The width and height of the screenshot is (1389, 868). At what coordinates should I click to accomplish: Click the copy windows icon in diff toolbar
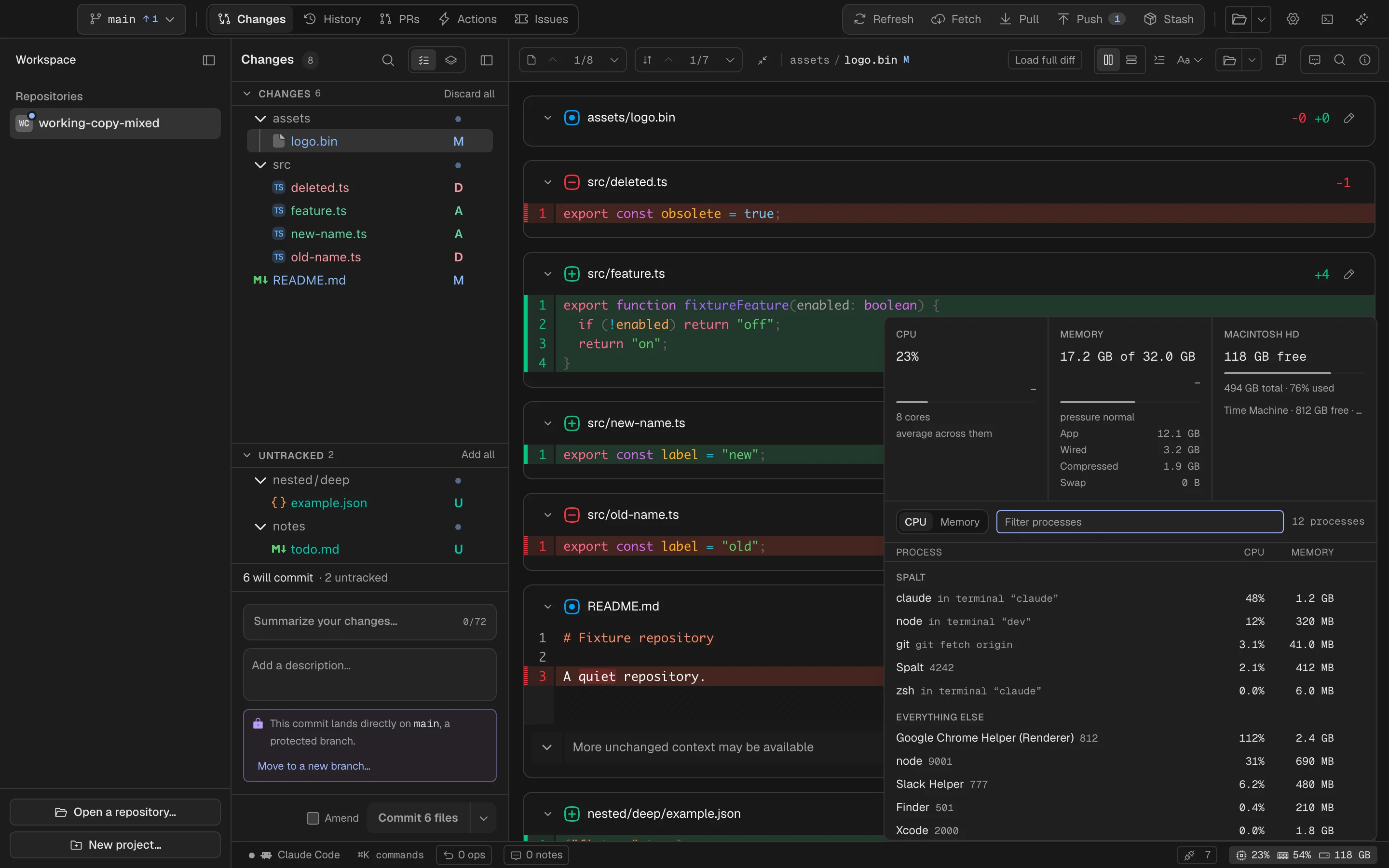tap(1280, 60)
